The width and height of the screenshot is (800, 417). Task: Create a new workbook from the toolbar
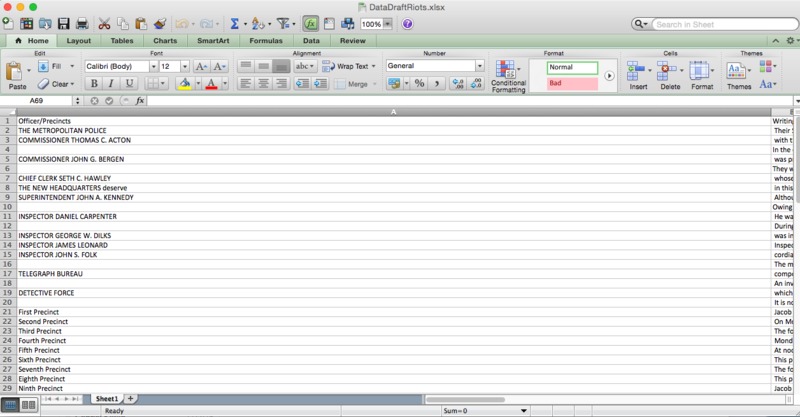tap(8, 23)
